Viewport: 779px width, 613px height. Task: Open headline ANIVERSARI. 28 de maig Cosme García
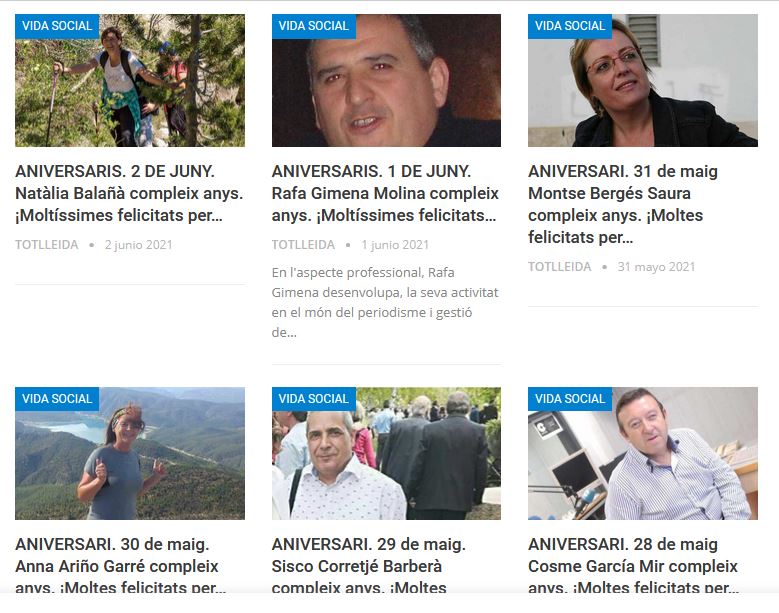[633, 566]
